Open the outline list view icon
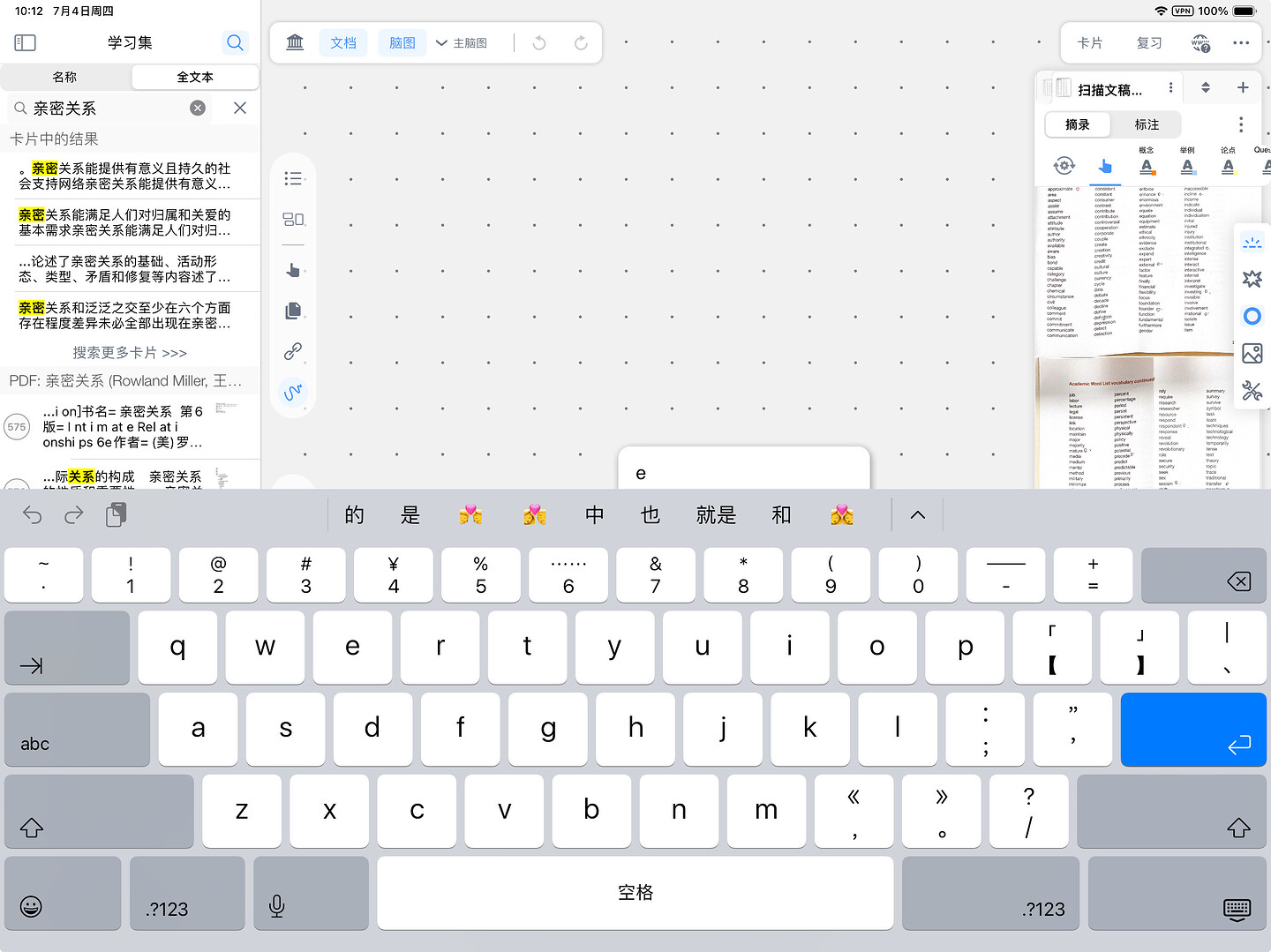Viewport: 1271px width, 952px height. click(294, 179)
